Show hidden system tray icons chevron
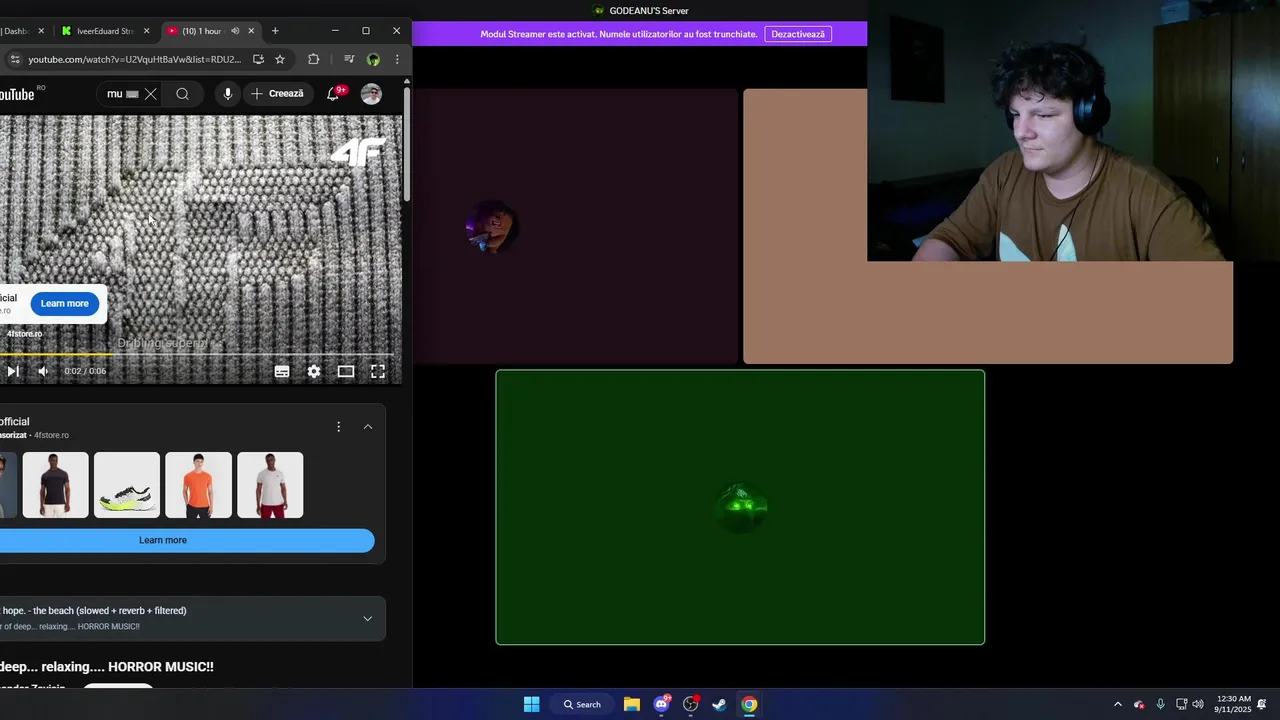Image resolution: width=1280 pixels, height=720 pixels. click(x=1118, y=704)
